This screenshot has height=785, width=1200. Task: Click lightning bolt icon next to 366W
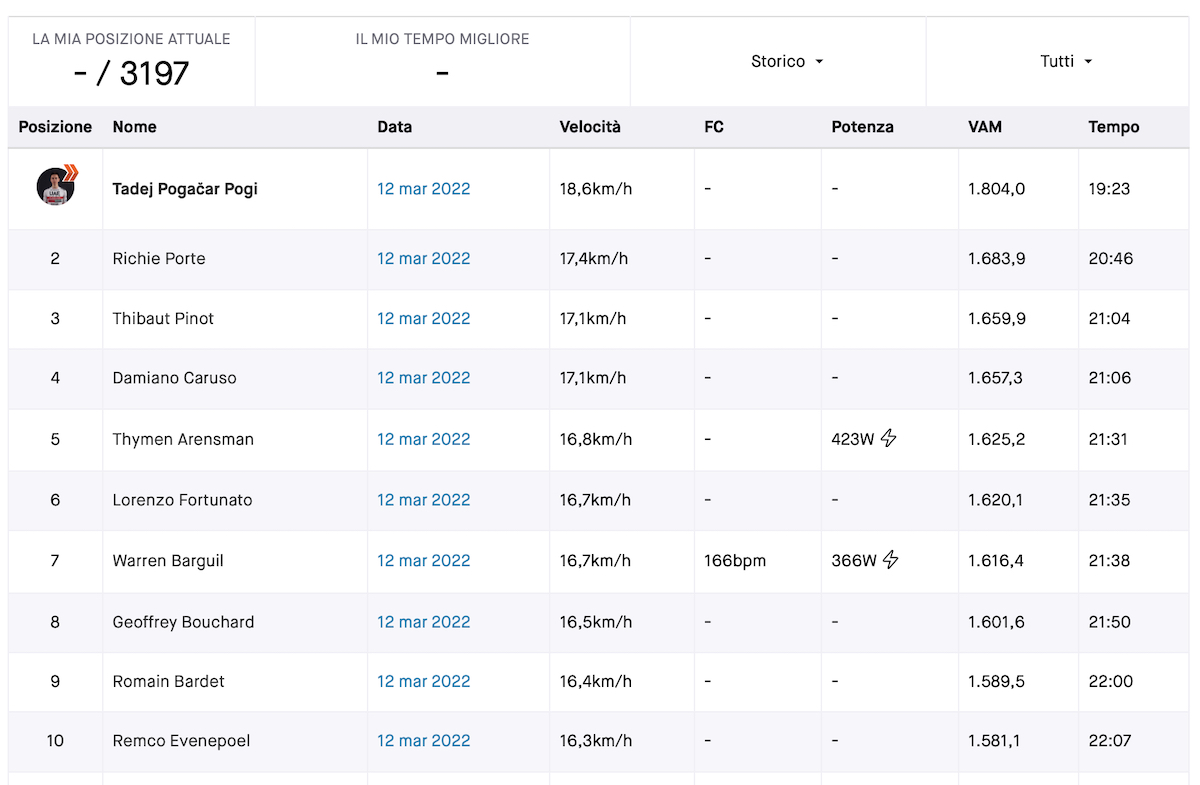[890, 560]
